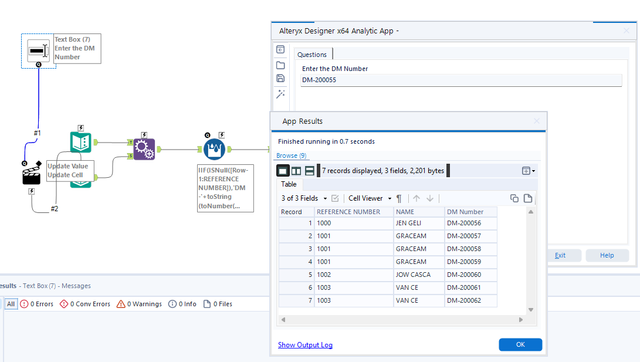This screenshot has height=362, width=640.
Task: Click the NAME column header
Action: pyautogui.click(x=419, y=212)
